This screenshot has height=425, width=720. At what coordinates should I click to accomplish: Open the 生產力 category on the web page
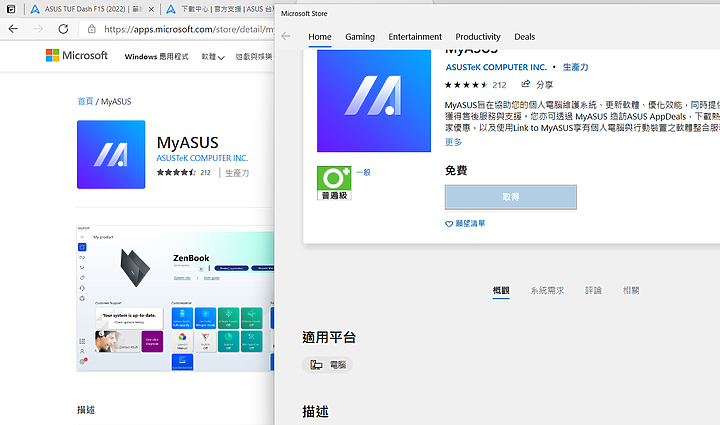[237, 173]
